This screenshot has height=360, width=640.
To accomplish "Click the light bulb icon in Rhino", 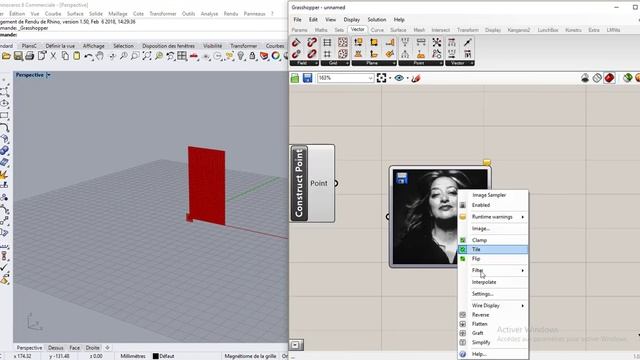I will click(x=241, y=56).
